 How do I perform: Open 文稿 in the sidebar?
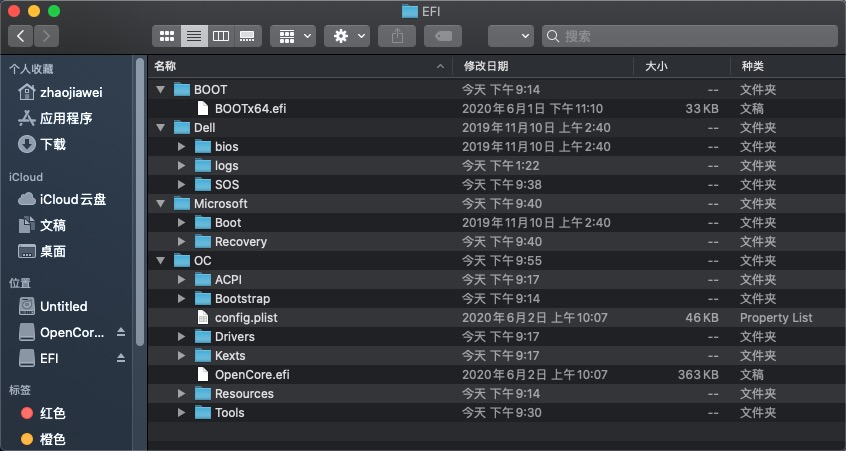pyautogui.click(x=42, y=225)
